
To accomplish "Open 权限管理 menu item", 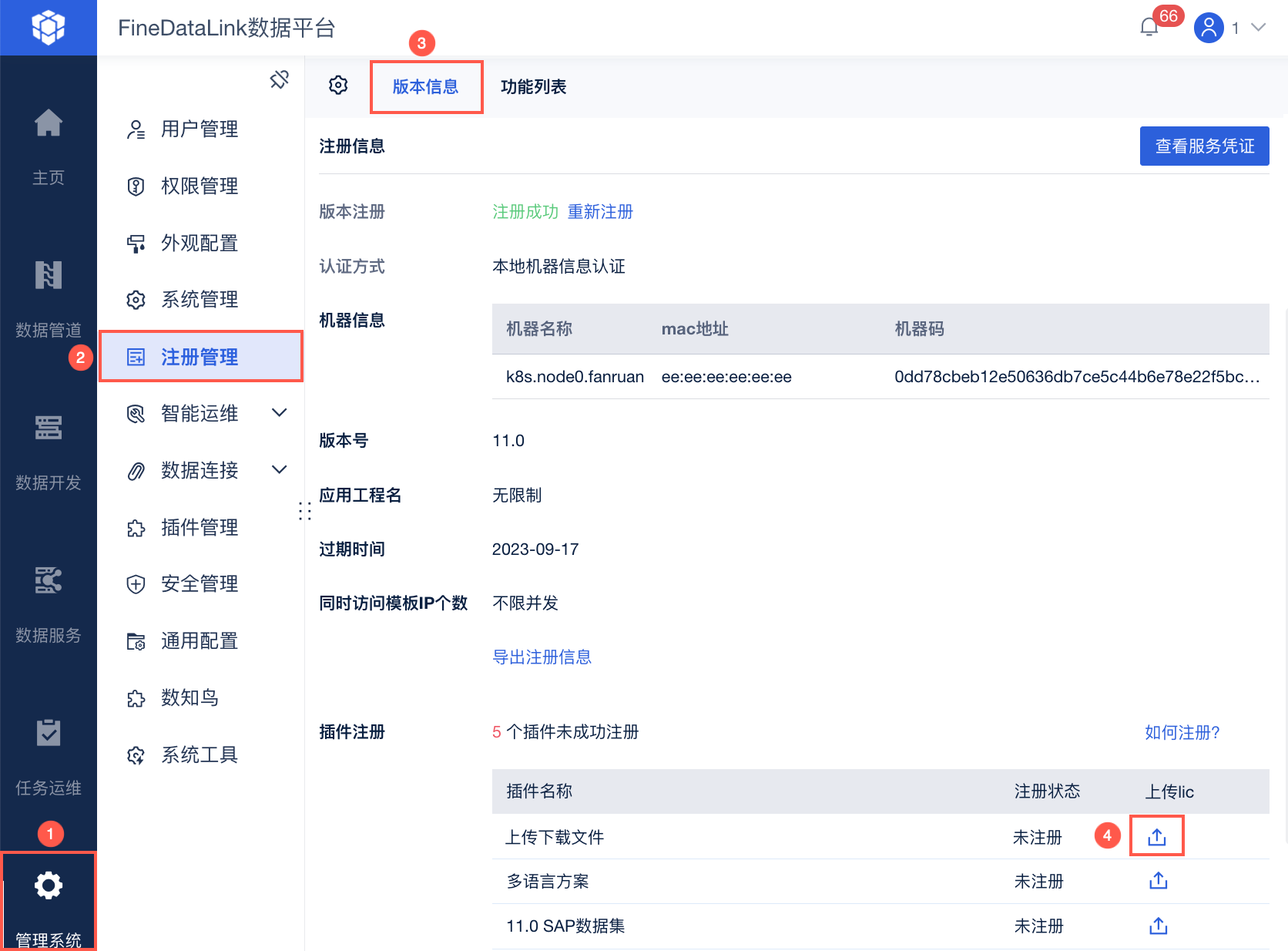I will [x=201, y=186].
